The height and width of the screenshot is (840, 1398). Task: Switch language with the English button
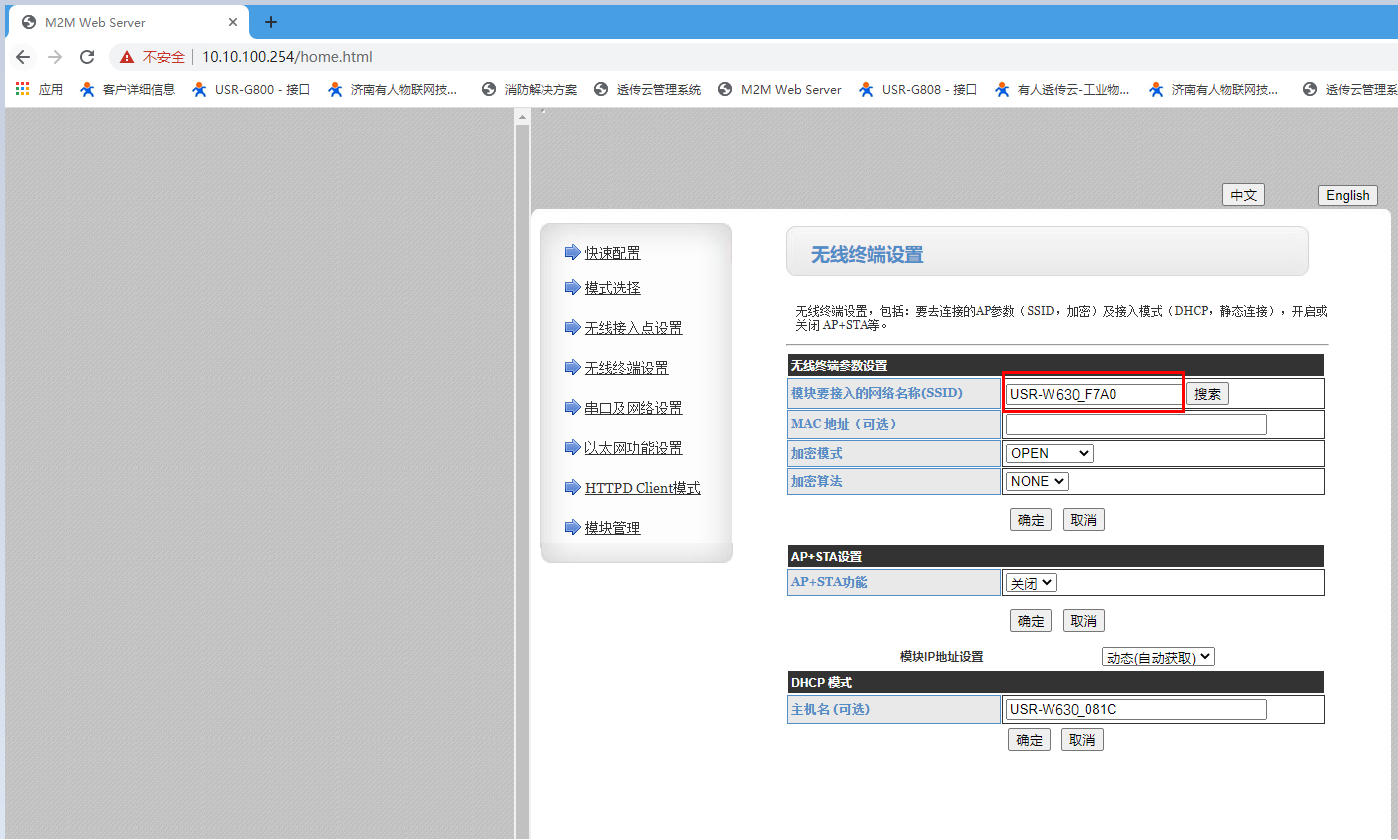(1347, 195)
